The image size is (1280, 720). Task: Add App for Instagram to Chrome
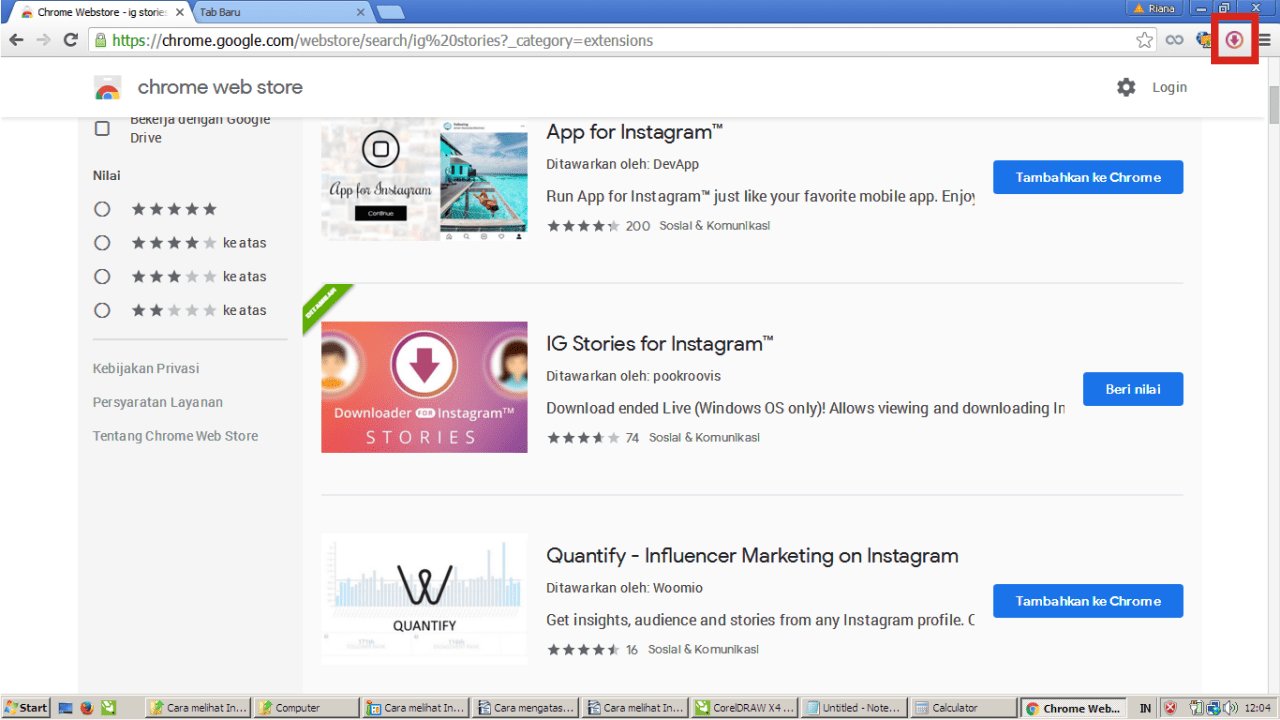click(1088, 177)
